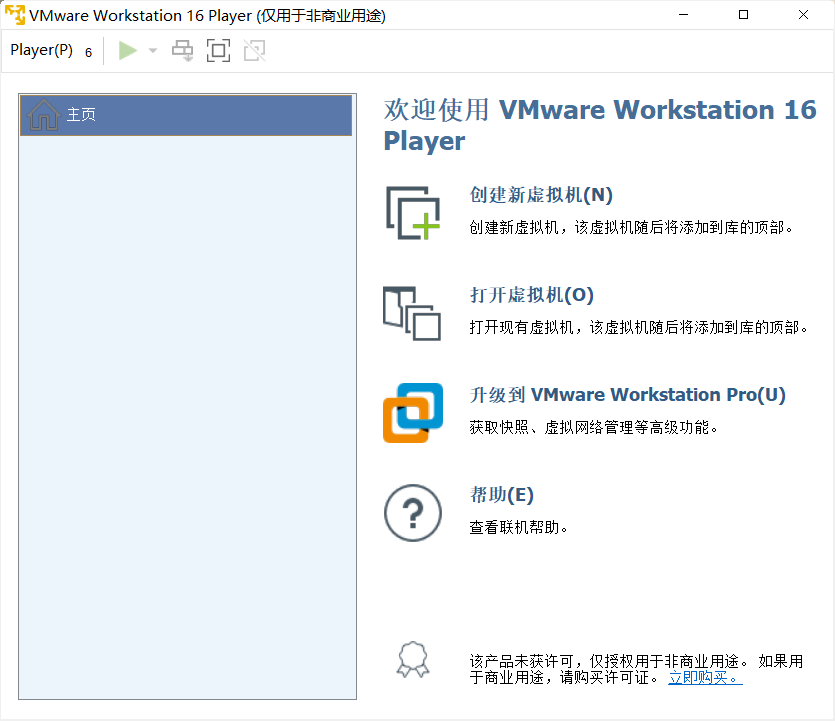Open 打开虚拟机(O) link

tap(531, 294)
